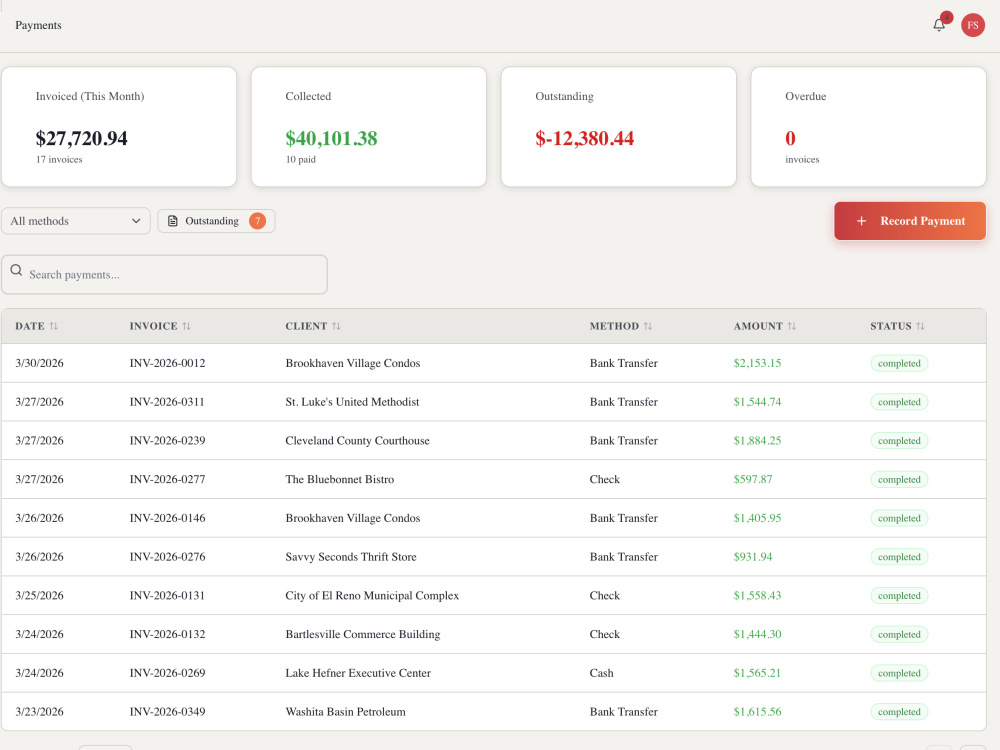Image resolution: width=1000 pixels, height=750 pixels.
Task: Sort by the Invoice column arrows
Action: (x=186, y=326)
